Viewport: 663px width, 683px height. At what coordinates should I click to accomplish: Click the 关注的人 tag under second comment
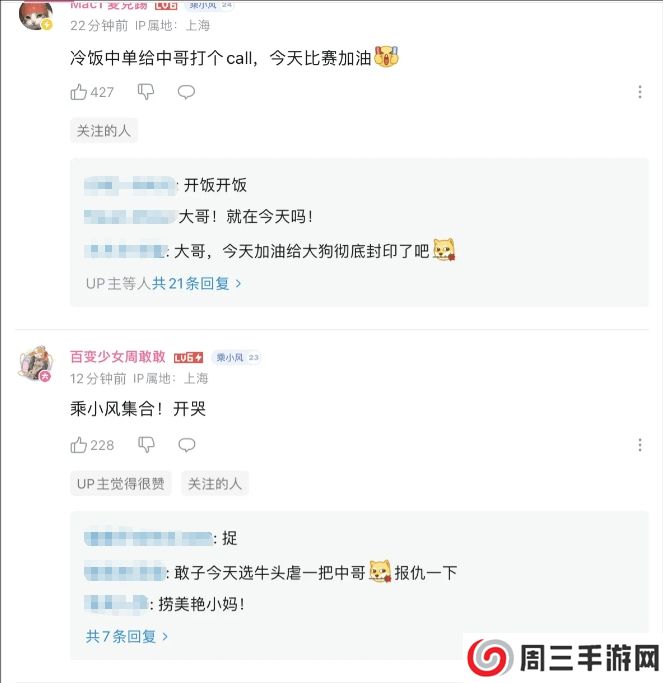[215, 483]
